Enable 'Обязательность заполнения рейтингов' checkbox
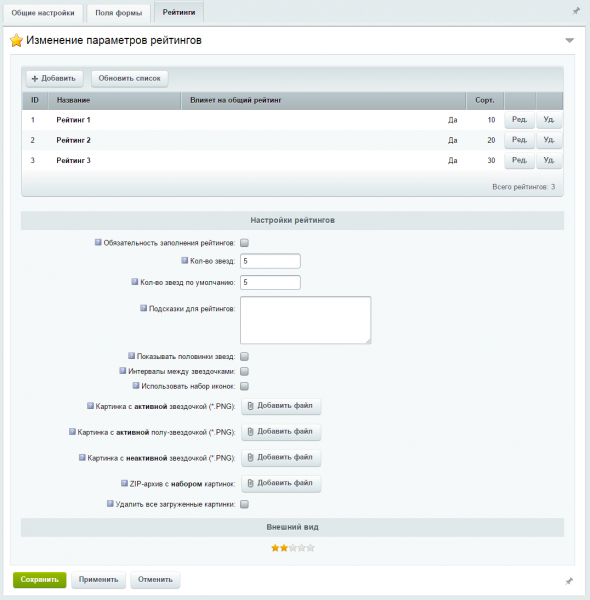590x600 pixels. 244,243
